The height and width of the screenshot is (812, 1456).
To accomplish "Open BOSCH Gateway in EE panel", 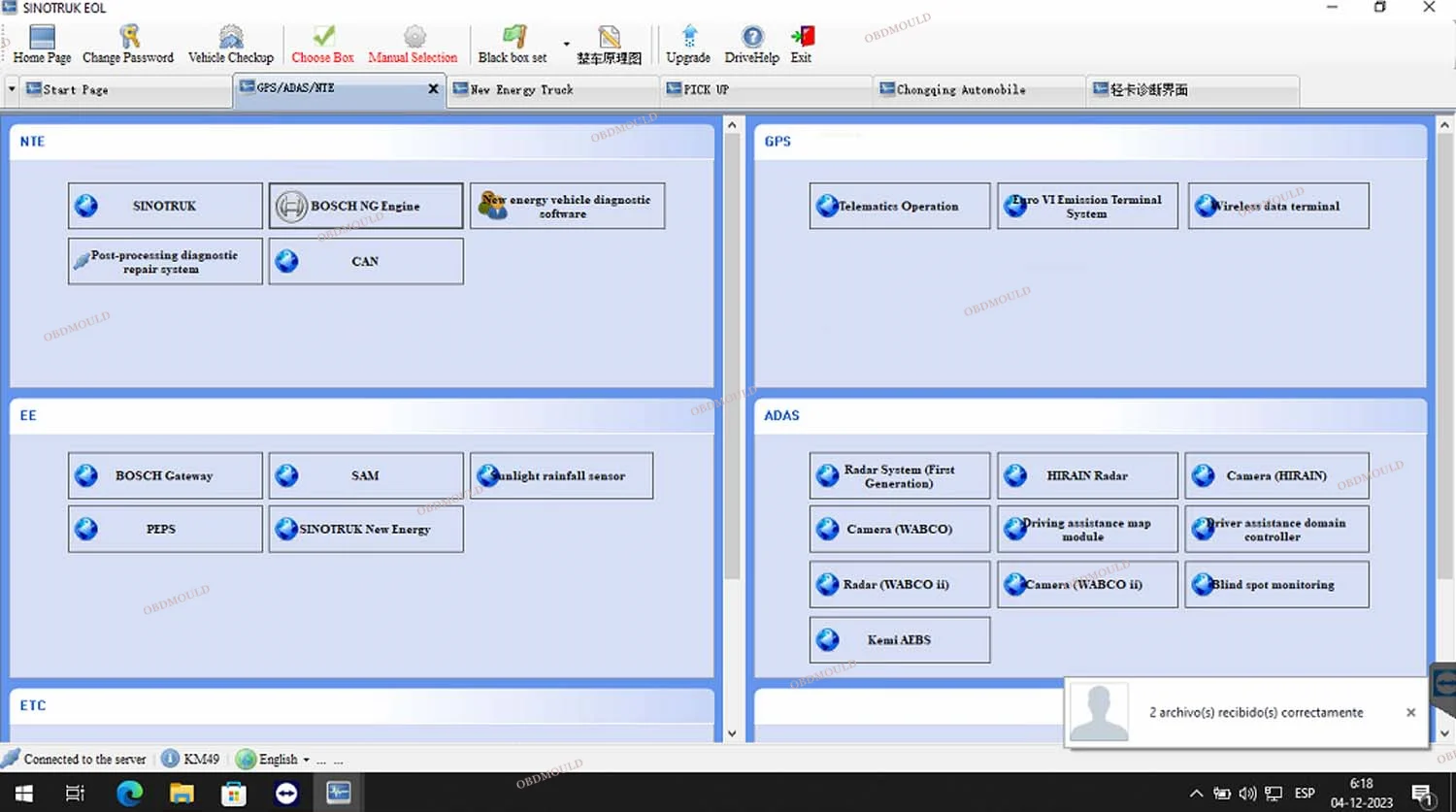I will [x=165, y=475].
